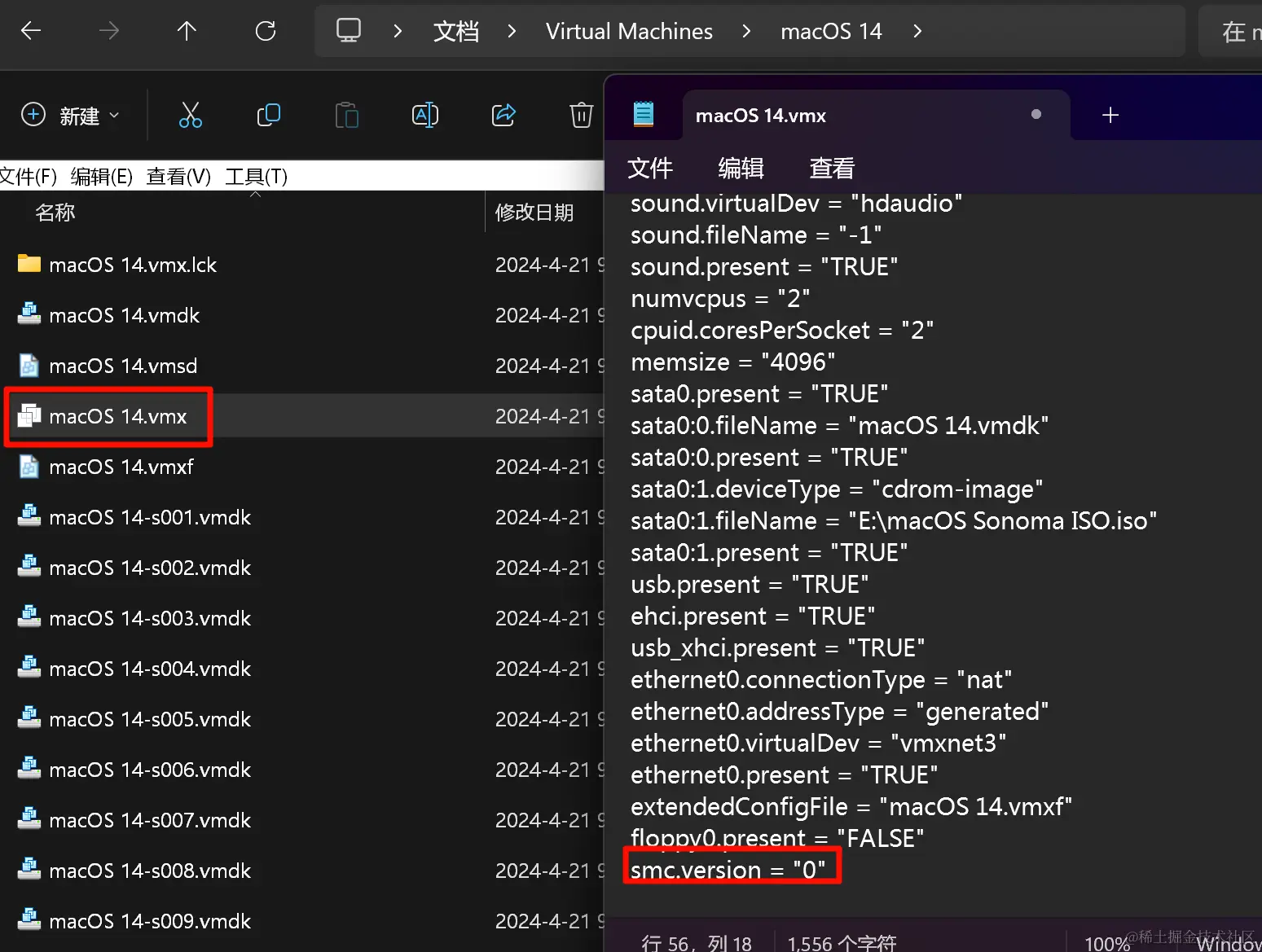
Task: Click the Copy icon in toolbar
Action: (268, 116)
